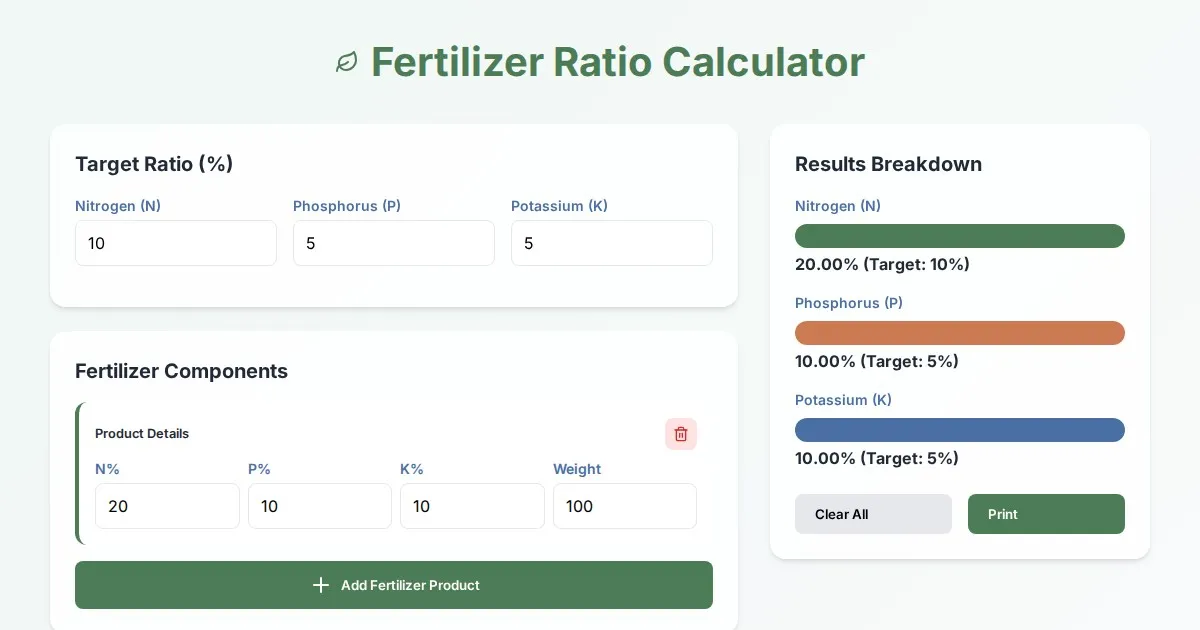Viewport: 1200px width, 630px height.
Task: Click the product P% input box
Action: pyautogui.click(x=320, y=506)
